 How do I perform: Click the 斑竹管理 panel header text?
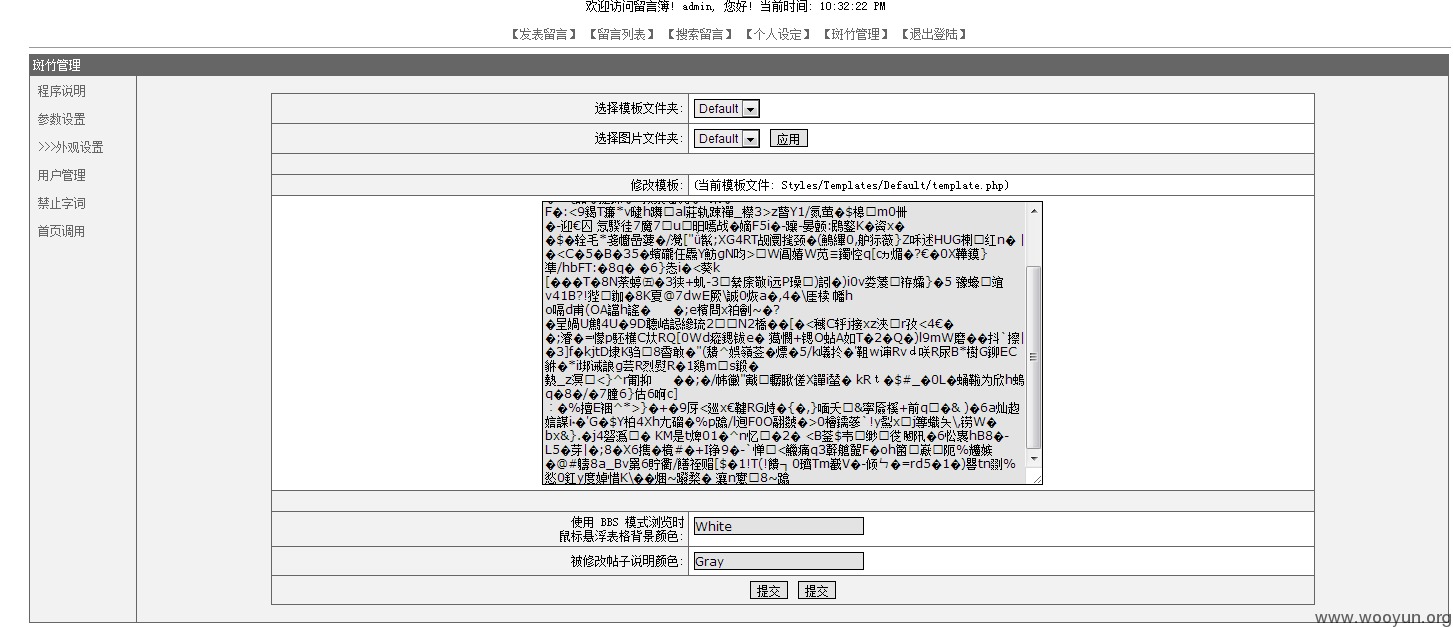point(57,66)
